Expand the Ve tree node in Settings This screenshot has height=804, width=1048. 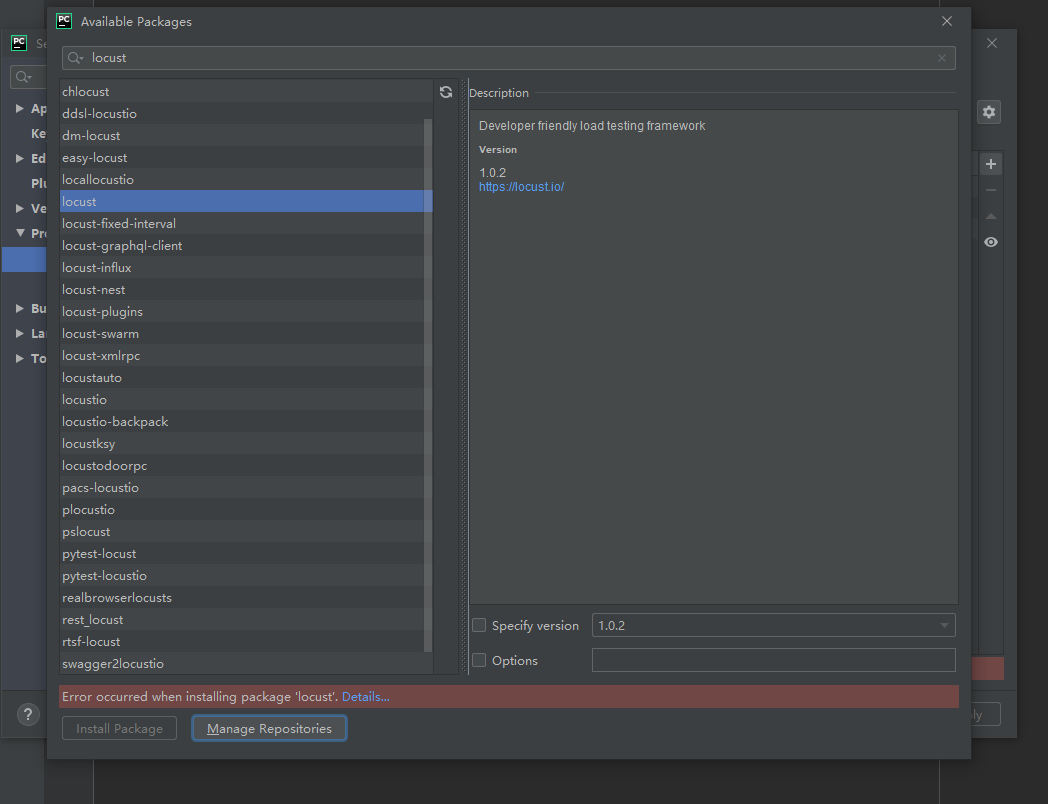coord(20,209)
